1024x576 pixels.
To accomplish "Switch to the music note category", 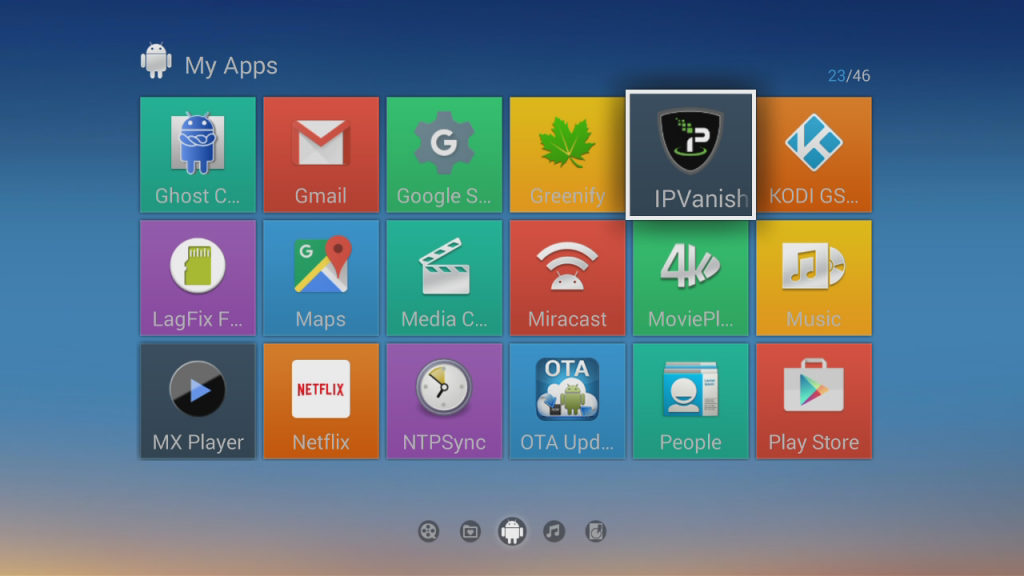I will [554, 532].
